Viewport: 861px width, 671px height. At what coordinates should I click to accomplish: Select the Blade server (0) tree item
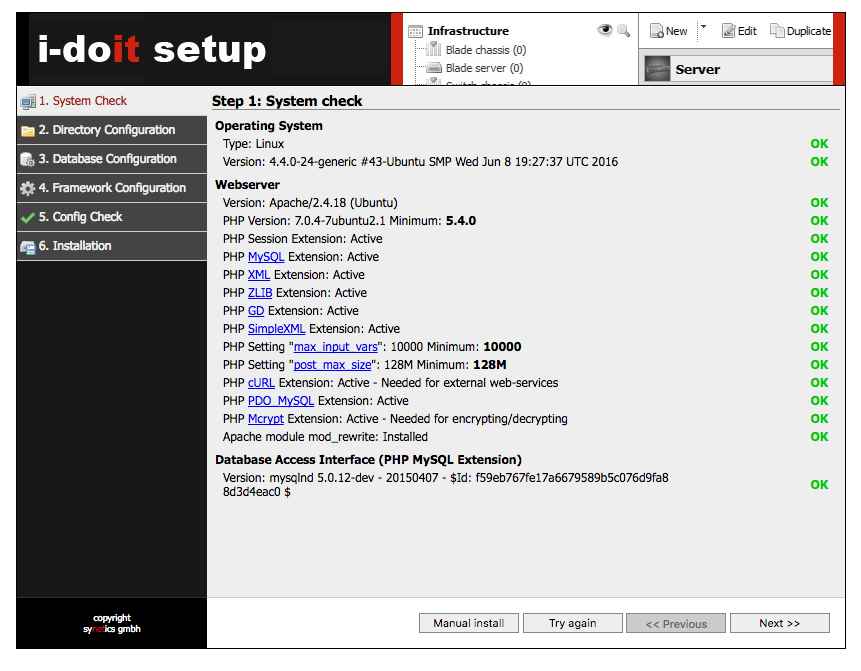click(x=484, y=68)
